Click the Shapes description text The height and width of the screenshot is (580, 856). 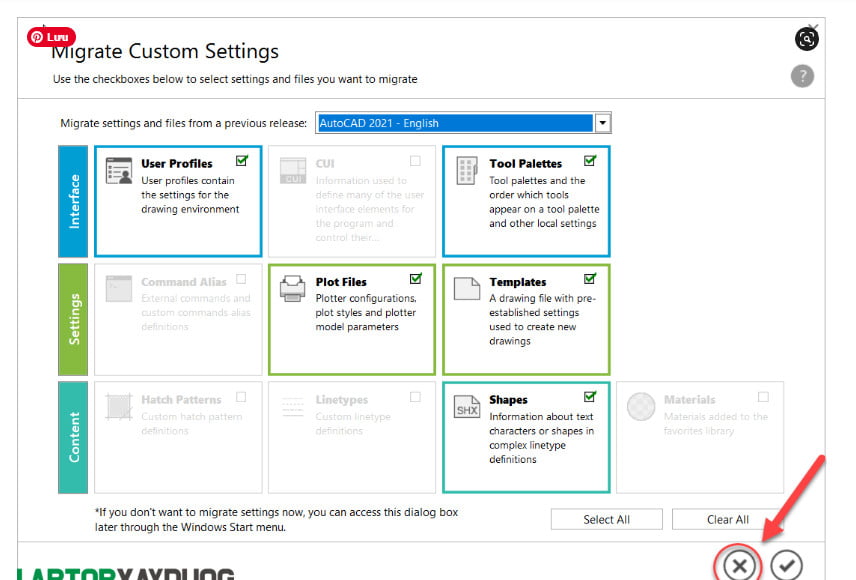click(542, 438)
